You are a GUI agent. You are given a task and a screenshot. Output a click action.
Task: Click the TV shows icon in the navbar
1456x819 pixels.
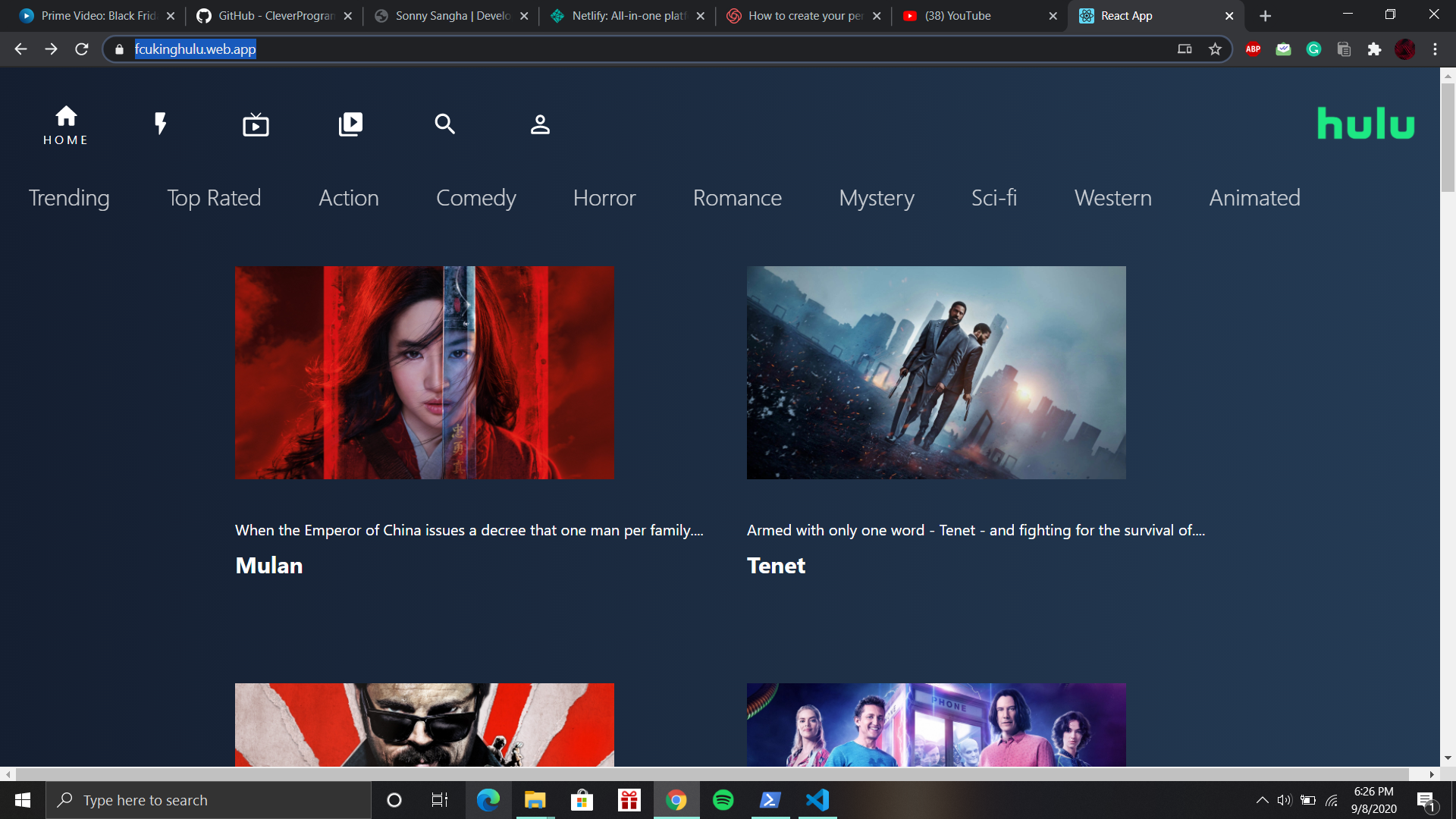pyautogui.click(x=255, y=124)
